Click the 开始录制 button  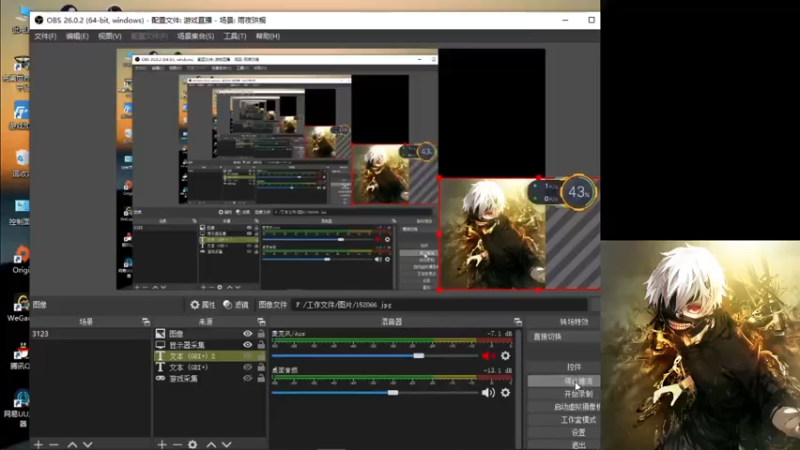pyautogui.click(x=565, y=394)
